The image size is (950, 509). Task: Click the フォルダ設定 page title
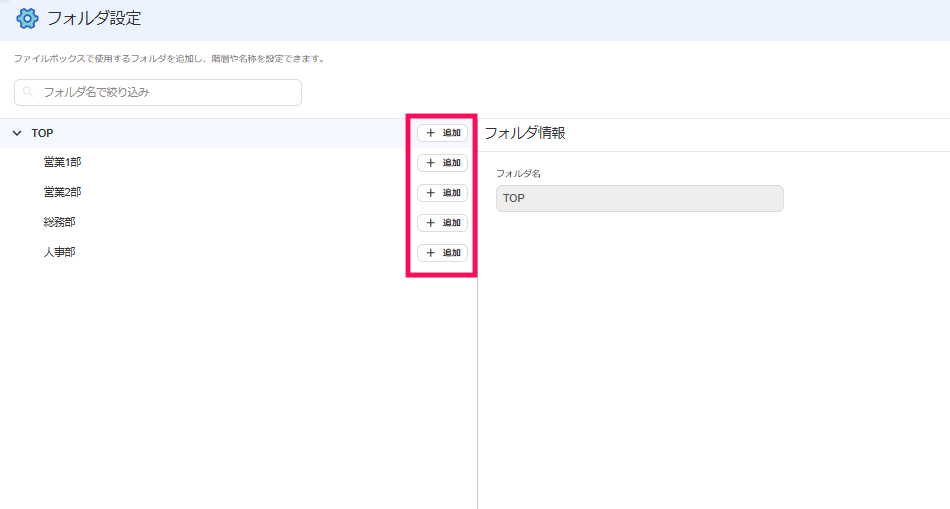click(94, 18)
